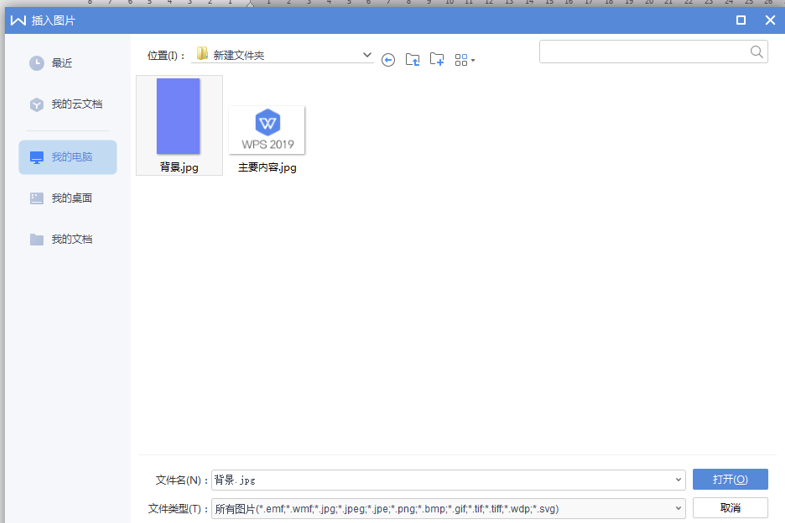Image resolution: width=785 pixels, height=523 pixels.
Task: Select 我的云文档 in the sidebar
Action: [68, 104]
